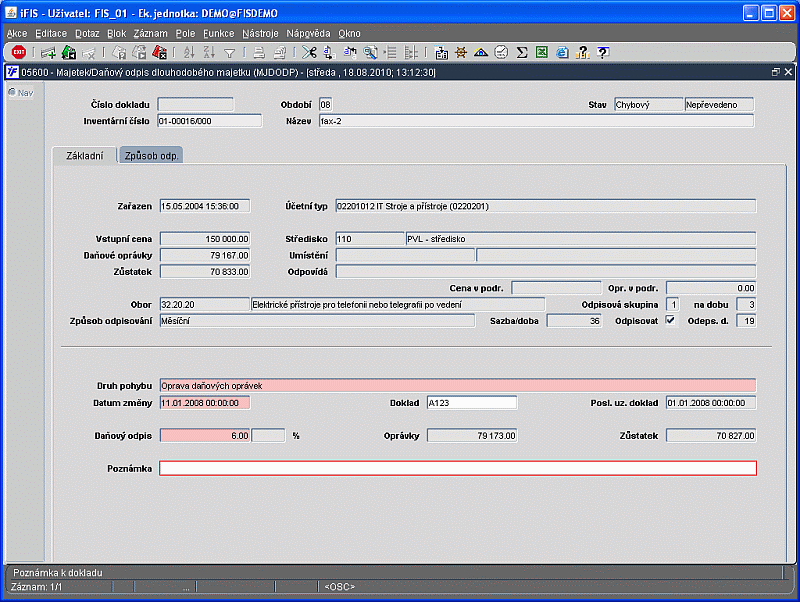Screen dimensions: 800x602
Task: Click the tree structure icon
Action: point(411,52)
